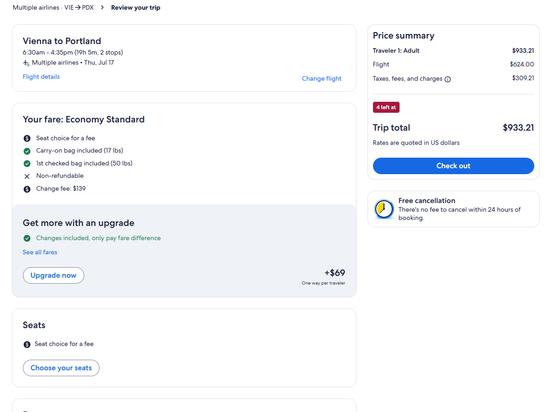Click the clock icon in Free cancellation box
The image size is (559, 412).
click(x=384, y=209)
